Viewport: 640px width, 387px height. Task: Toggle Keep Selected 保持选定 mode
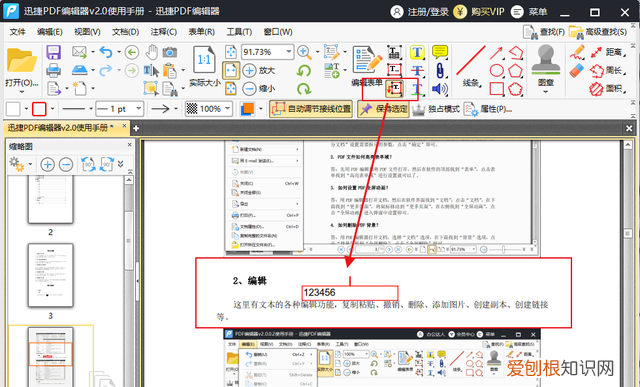383,109
